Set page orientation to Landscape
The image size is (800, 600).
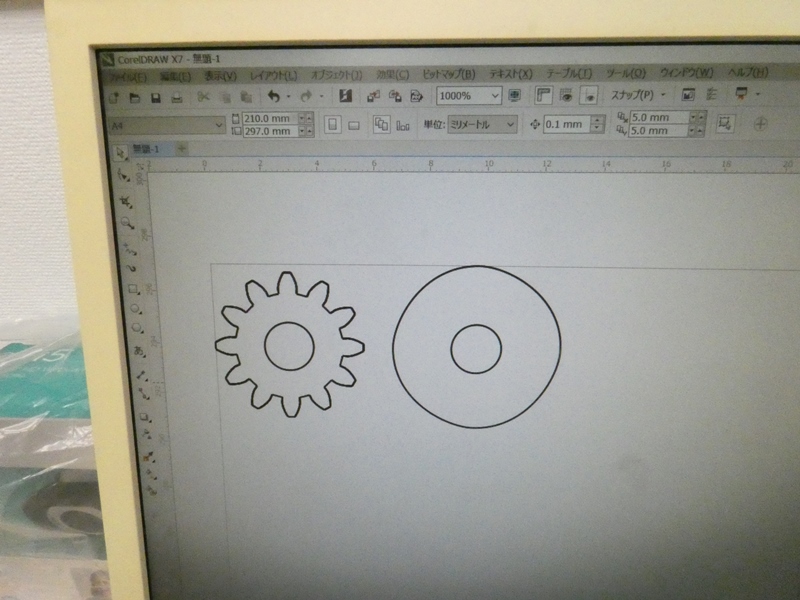354,125
